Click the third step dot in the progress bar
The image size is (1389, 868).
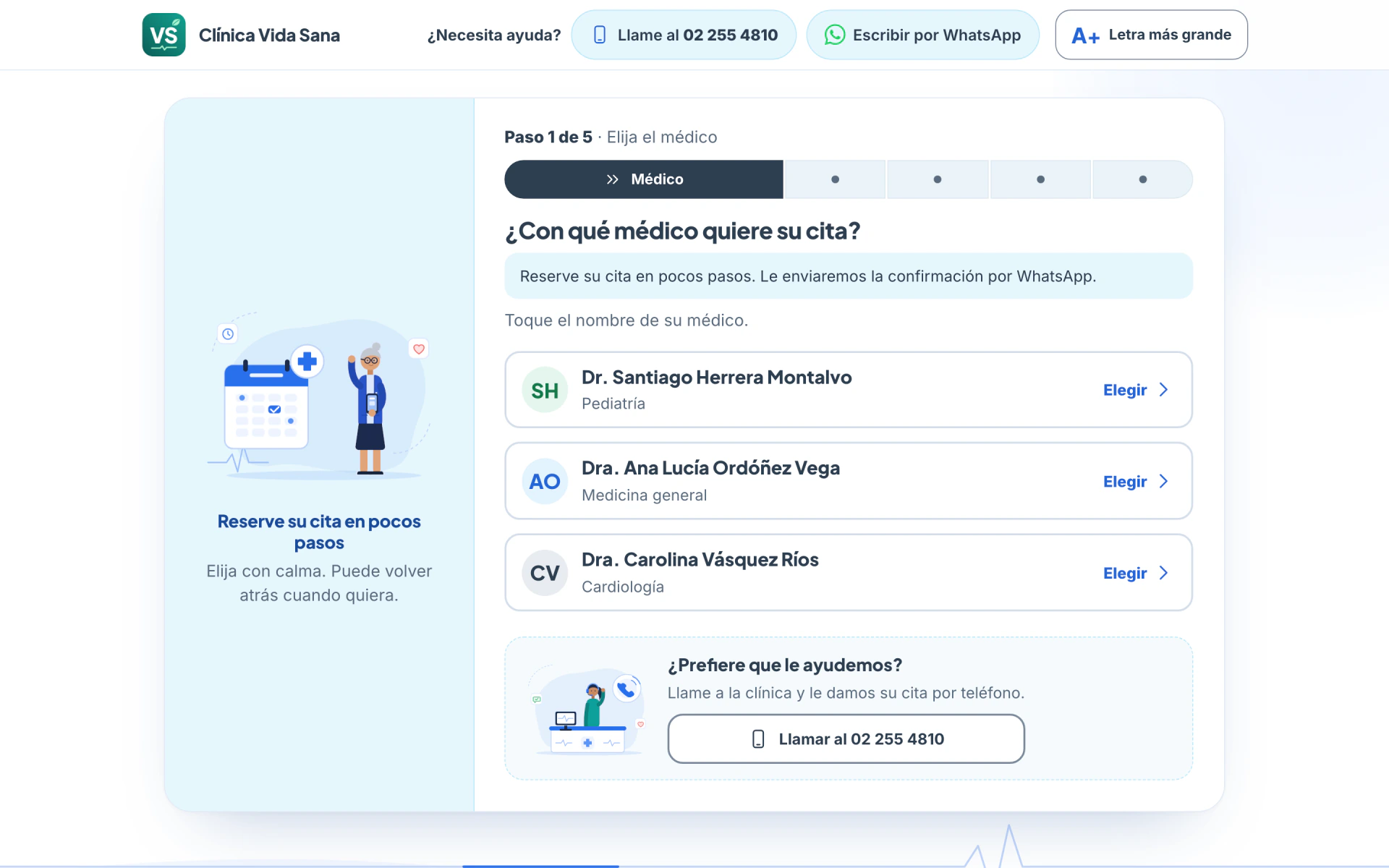click(x=938, y=179)
